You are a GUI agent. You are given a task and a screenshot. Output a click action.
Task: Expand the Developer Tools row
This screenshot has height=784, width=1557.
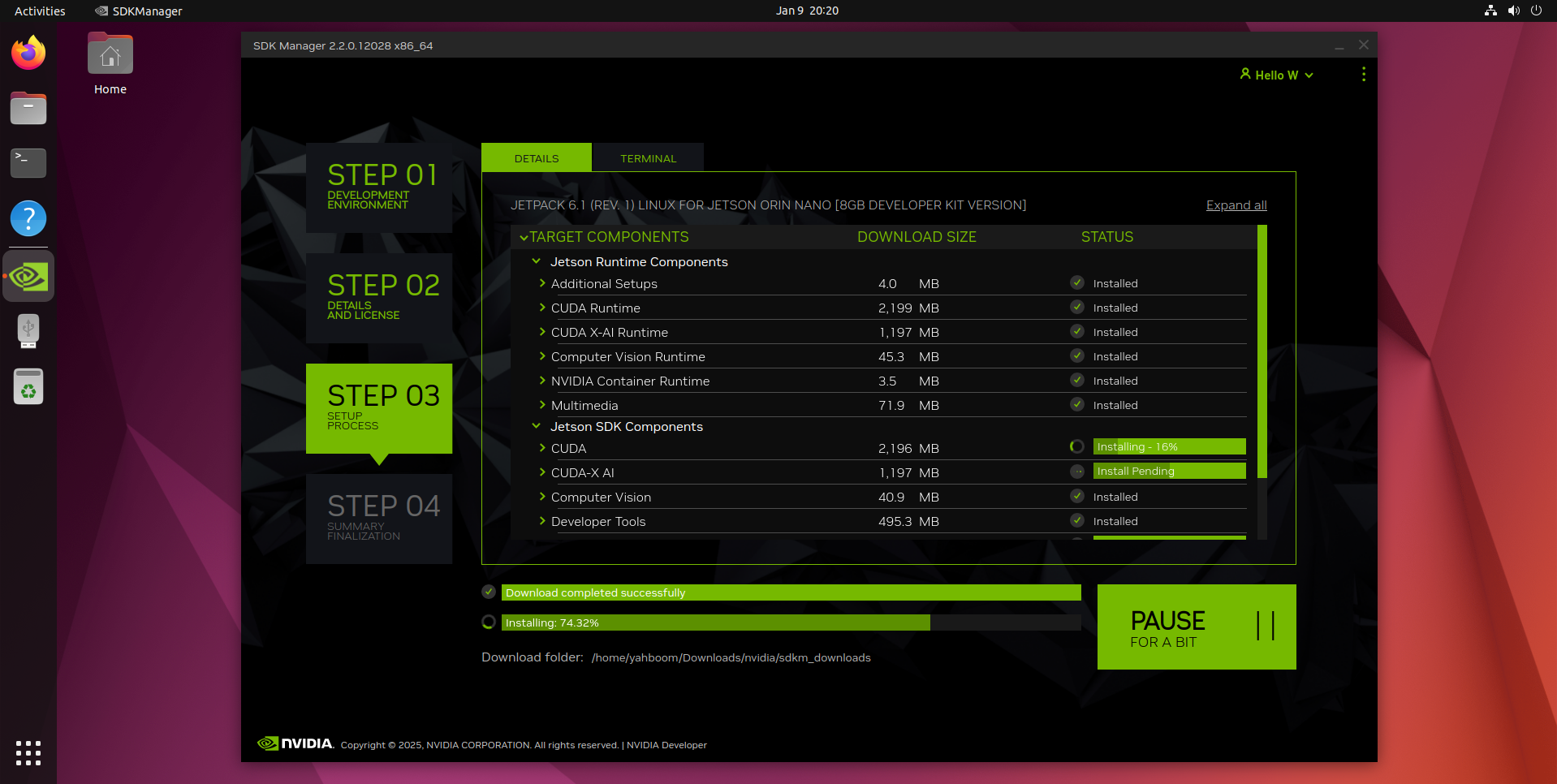point(542,521)
